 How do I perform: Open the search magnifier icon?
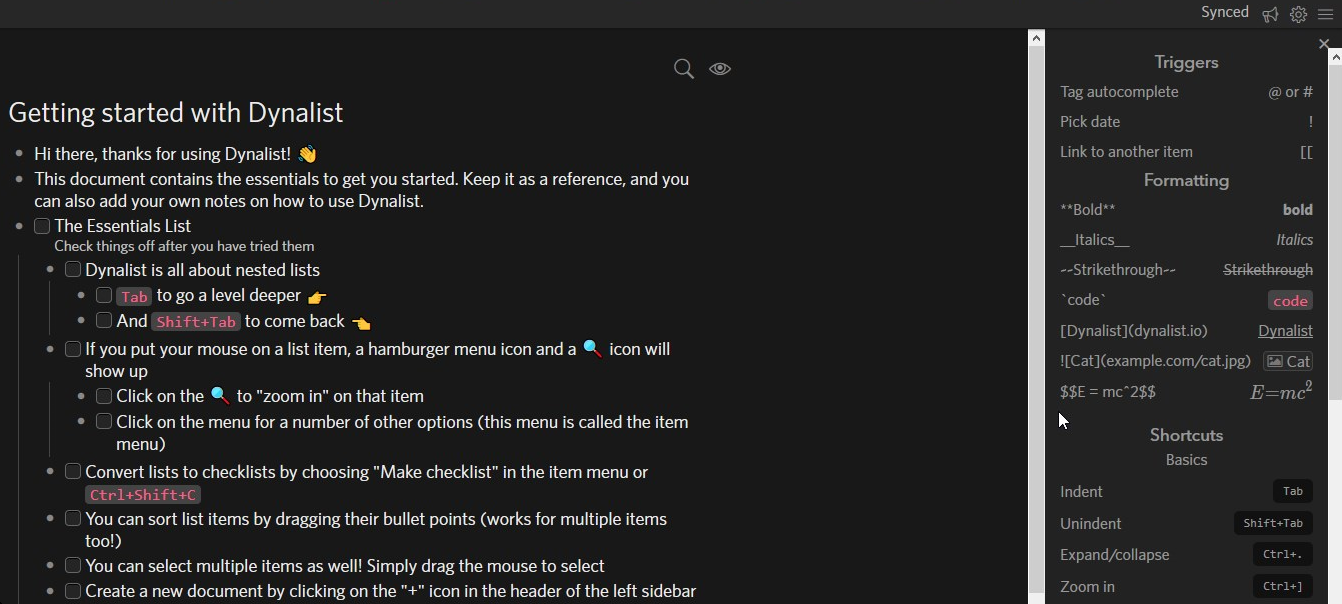pyautogui.click(x=684, y=69)
